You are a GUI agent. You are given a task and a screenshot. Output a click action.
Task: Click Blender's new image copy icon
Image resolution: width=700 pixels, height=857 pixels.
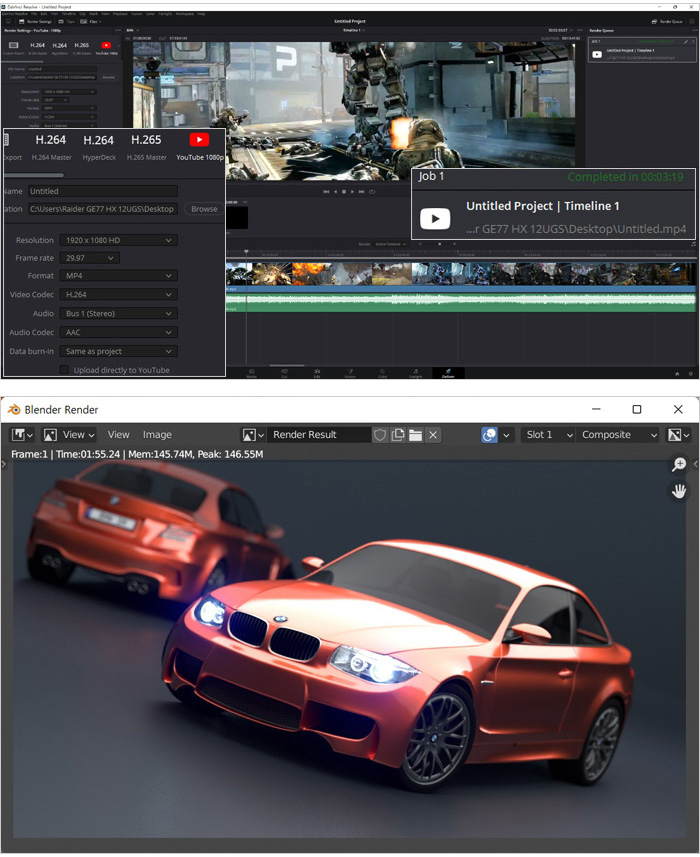point(398,435)
